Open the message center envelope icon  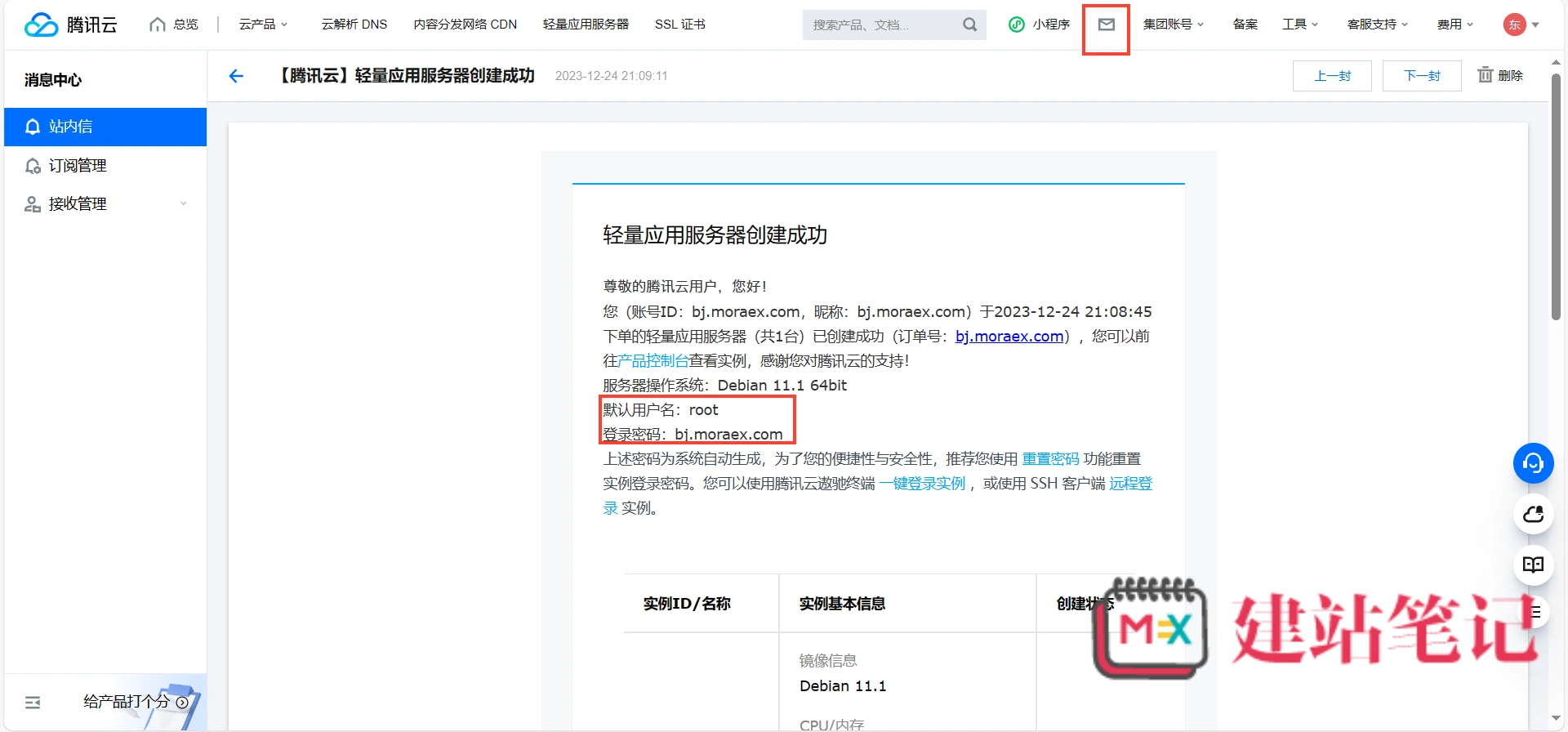[x=1106, y=25]
